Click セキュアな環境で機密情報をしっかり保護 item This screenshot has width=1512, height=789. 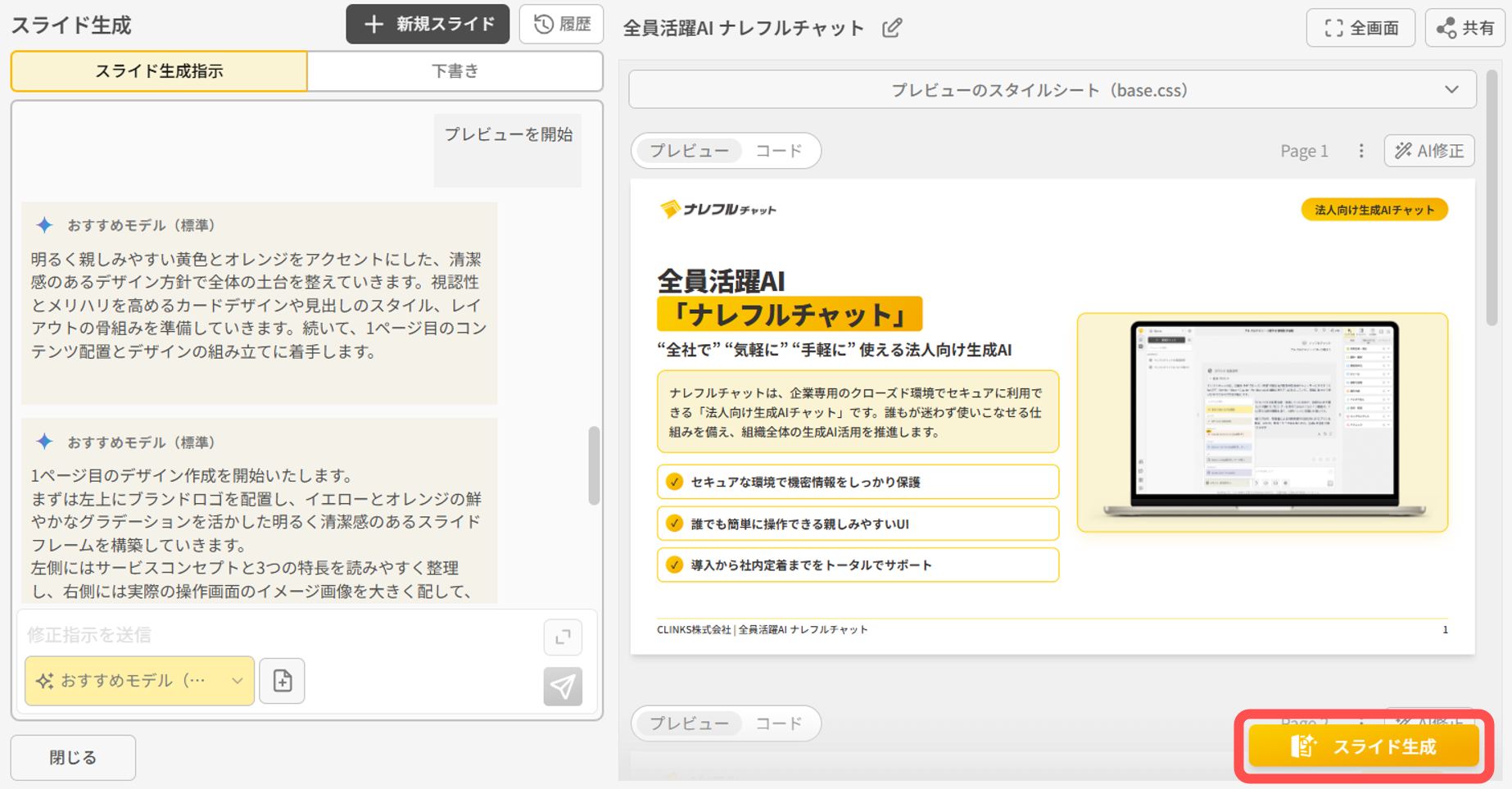pyautogui.click(x=858, y=482)
